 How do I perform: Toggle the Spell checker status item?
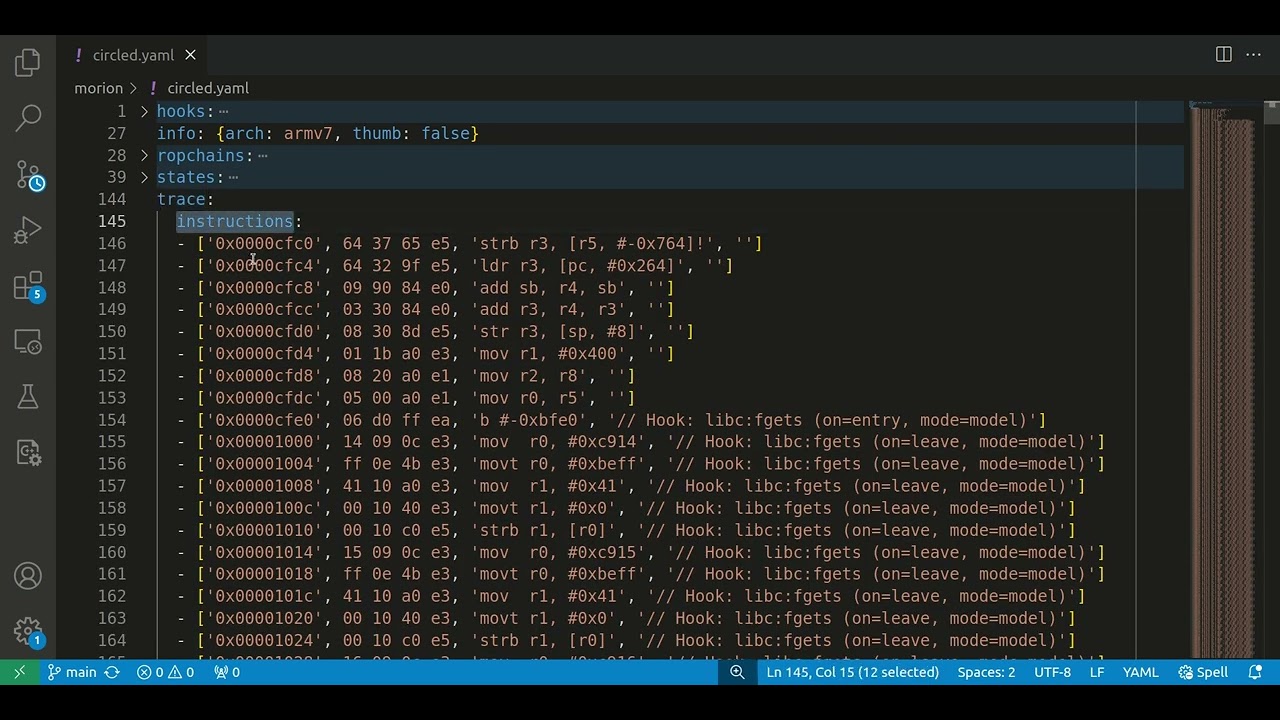pyautogui.click(x=1203, y=672)
